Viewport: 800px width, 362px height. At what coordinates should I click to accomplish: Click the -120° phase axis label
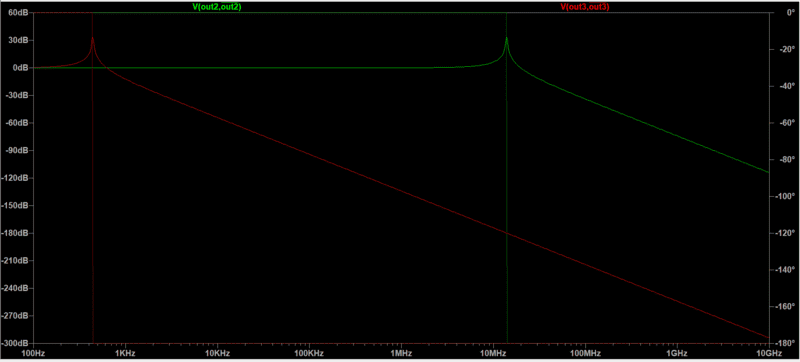[785, 233]
